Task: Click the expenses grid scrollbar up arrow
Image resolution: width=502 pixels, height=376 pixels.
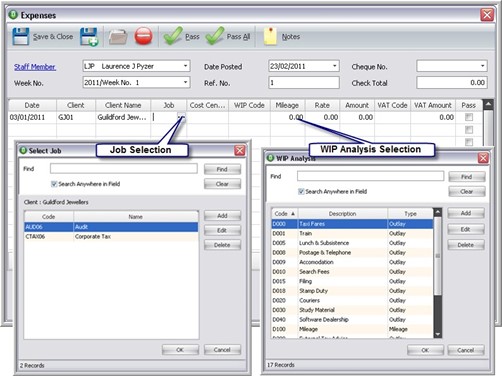Action: (x=488, y=104)
